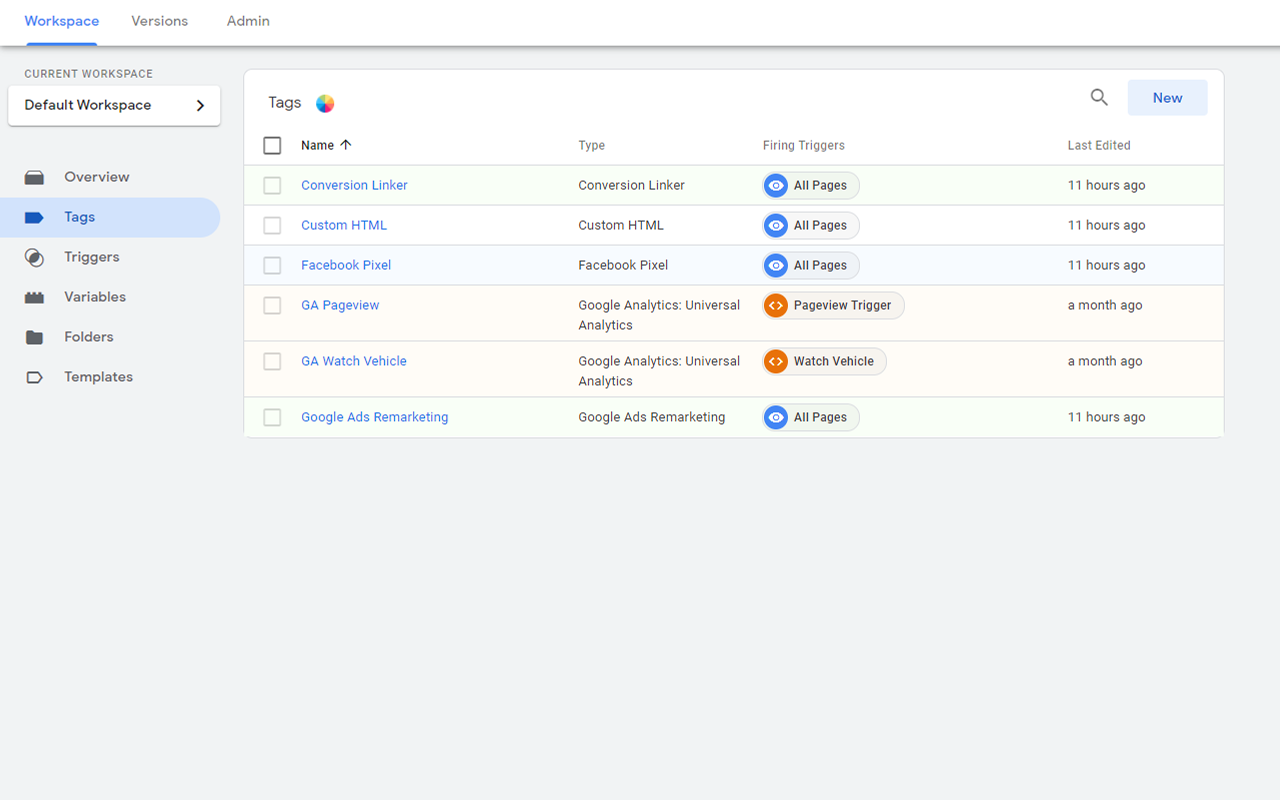Screen dimensions: 1280x800
Task: Click the Tags label icon in sidebar
Action: click(34, 217)
